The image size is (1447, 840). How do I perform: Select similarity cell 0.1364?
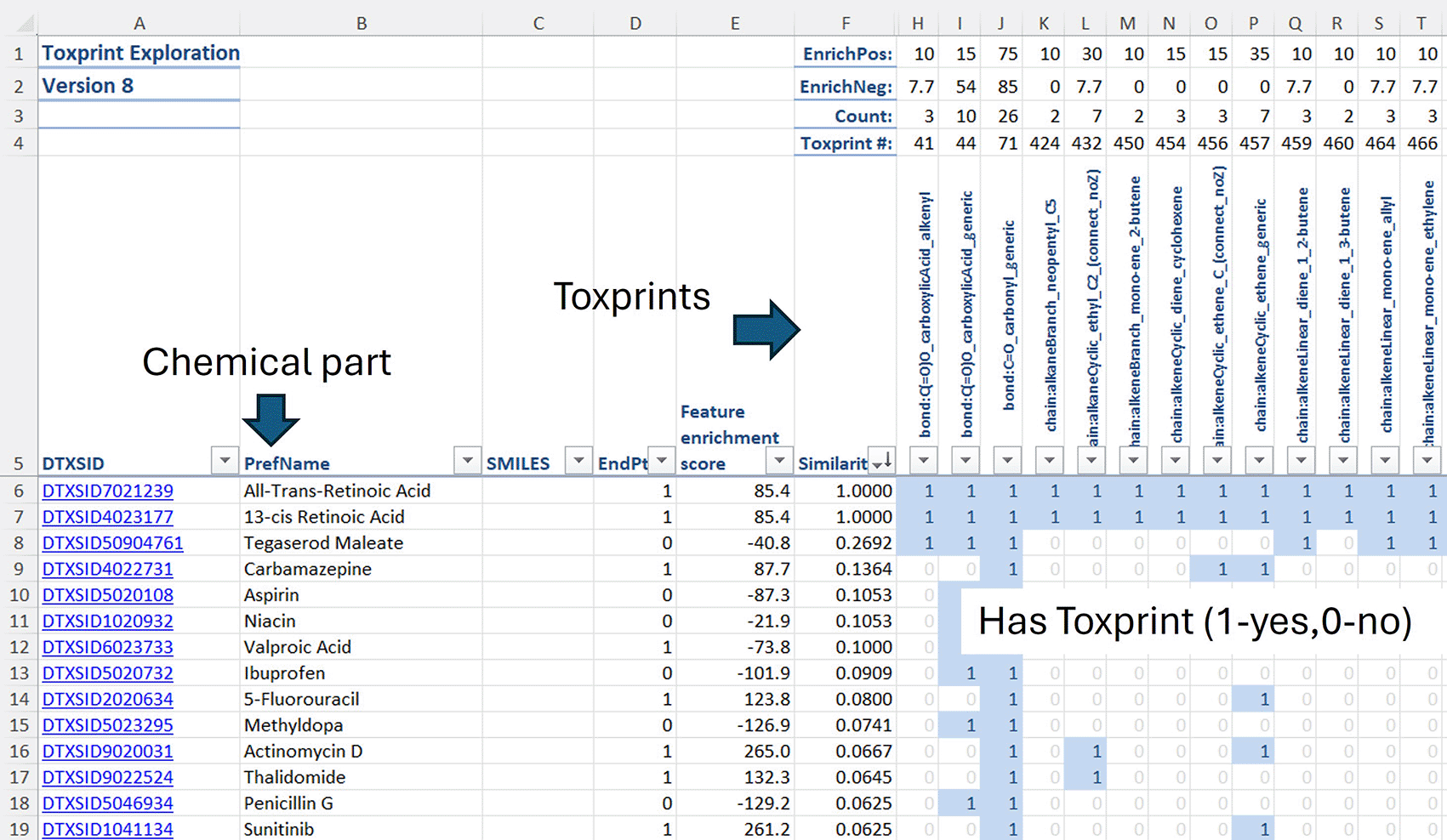846,569
